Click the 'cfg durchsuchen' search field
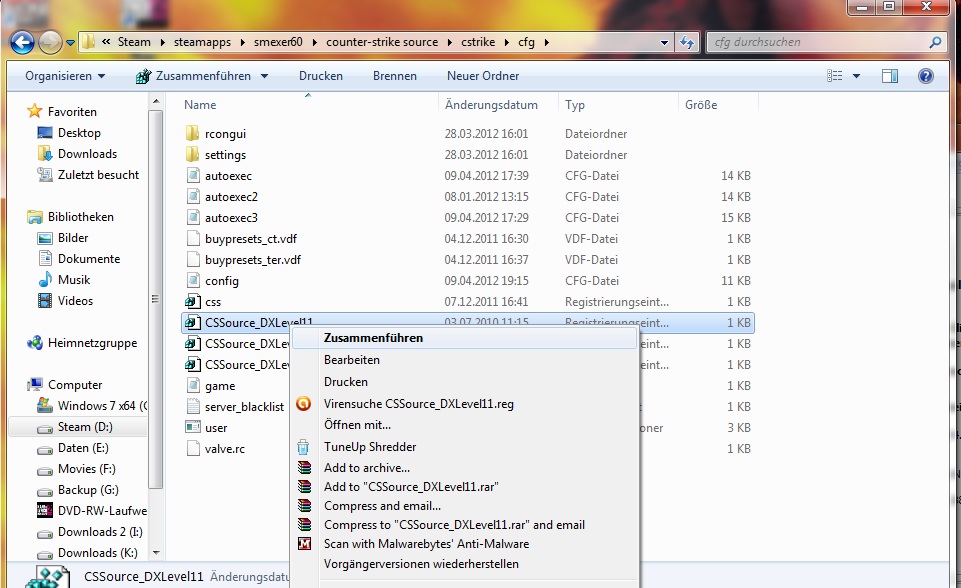Viewport: 961px width, 588px height. coord(818,42)
